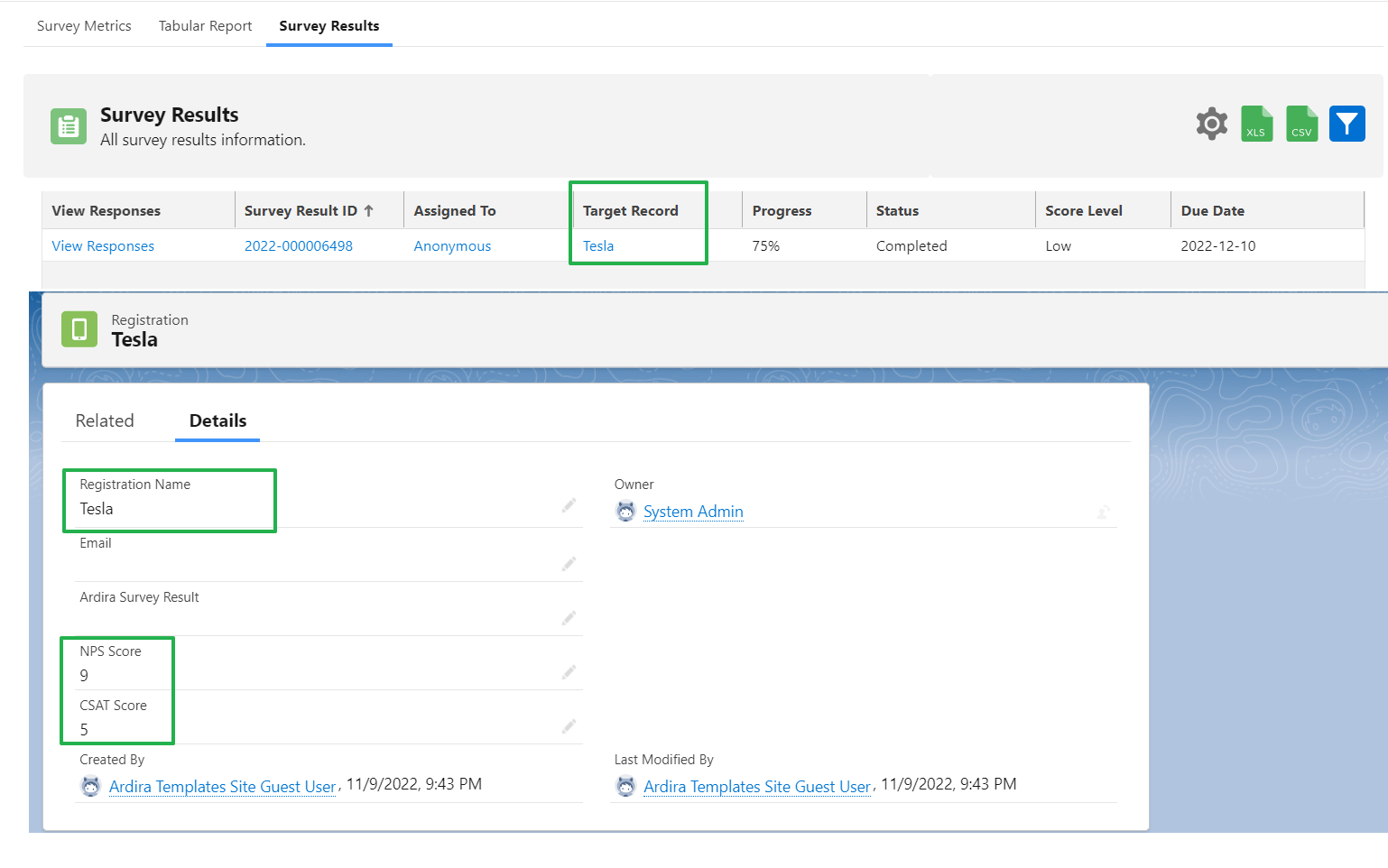Viewport: 1388px width, 868px height.
Task: Open the Anonymous assigned-to link
Action: click(x=451, y=245)
